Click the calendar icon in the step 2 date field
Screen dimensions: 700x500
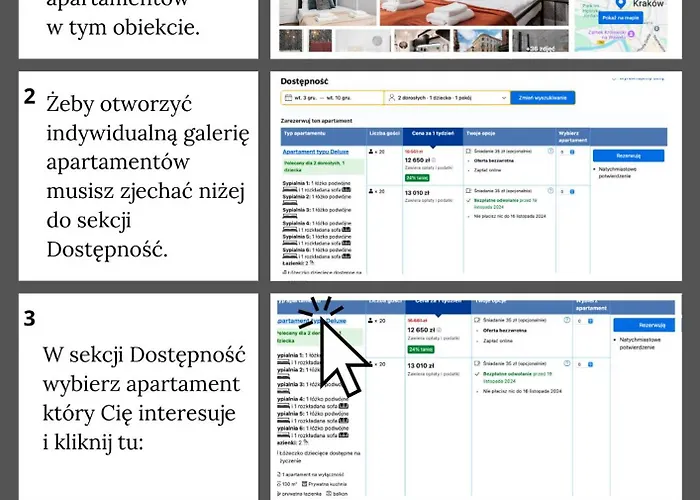coord(288,98)
